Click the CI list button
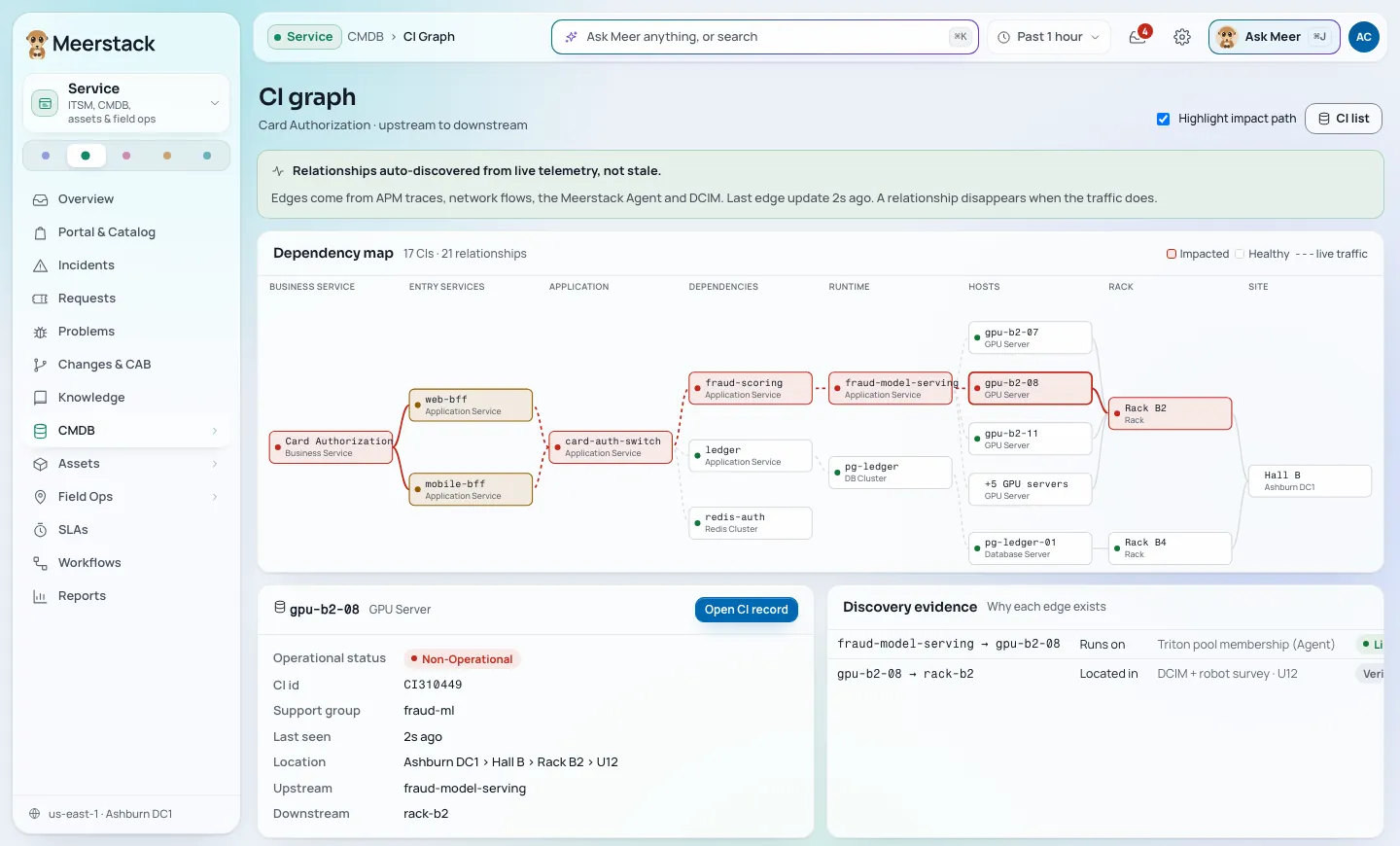 pos(1344,119)
